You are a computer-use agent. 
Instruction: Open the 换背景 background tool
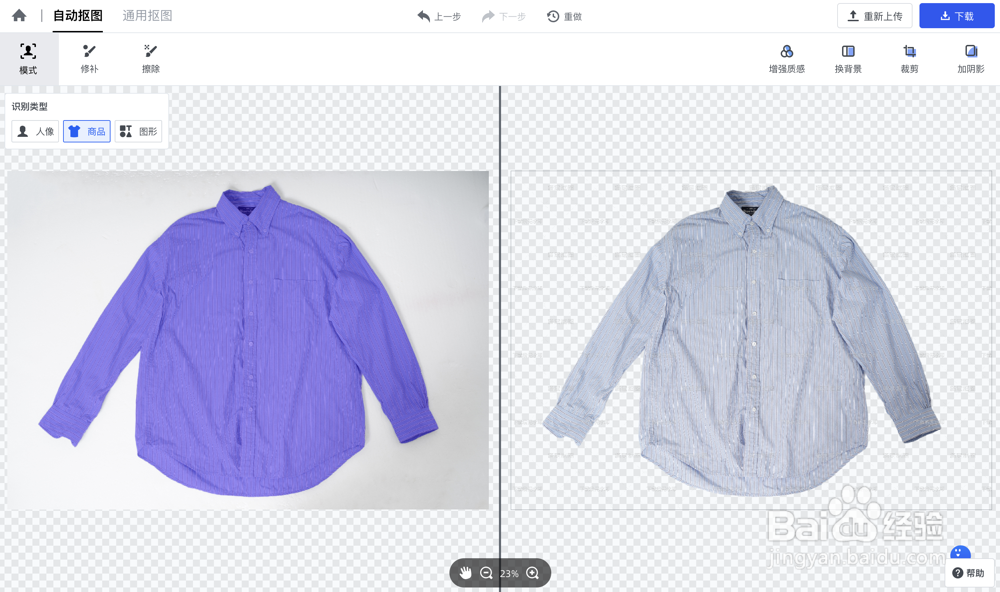pos(848,59)
